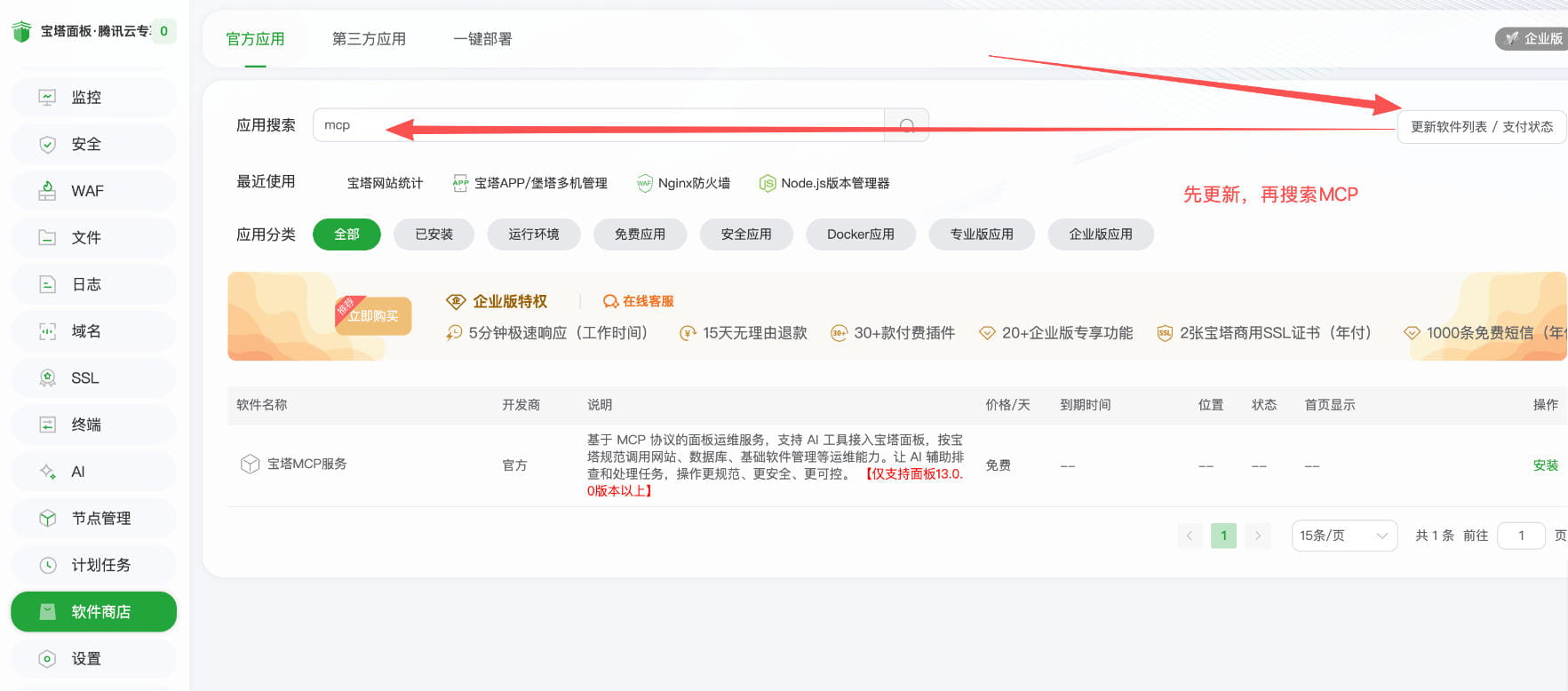Click 30+款付费插件 text

(904, 333)
